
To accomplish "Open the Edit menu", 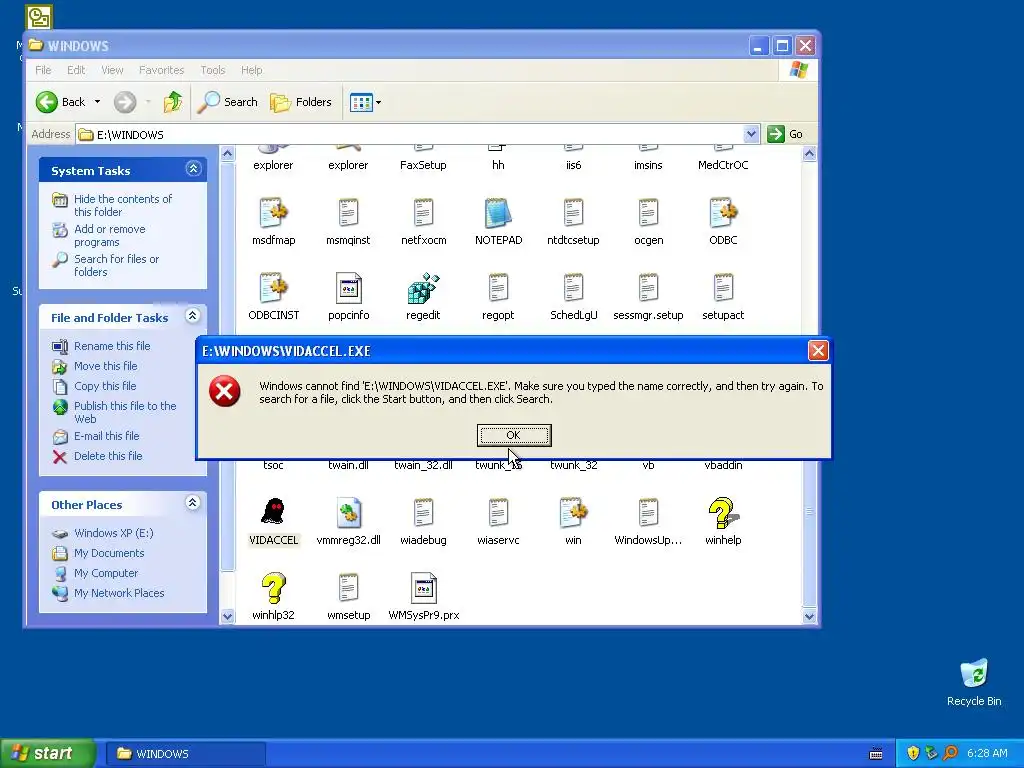I will point(76,70).
